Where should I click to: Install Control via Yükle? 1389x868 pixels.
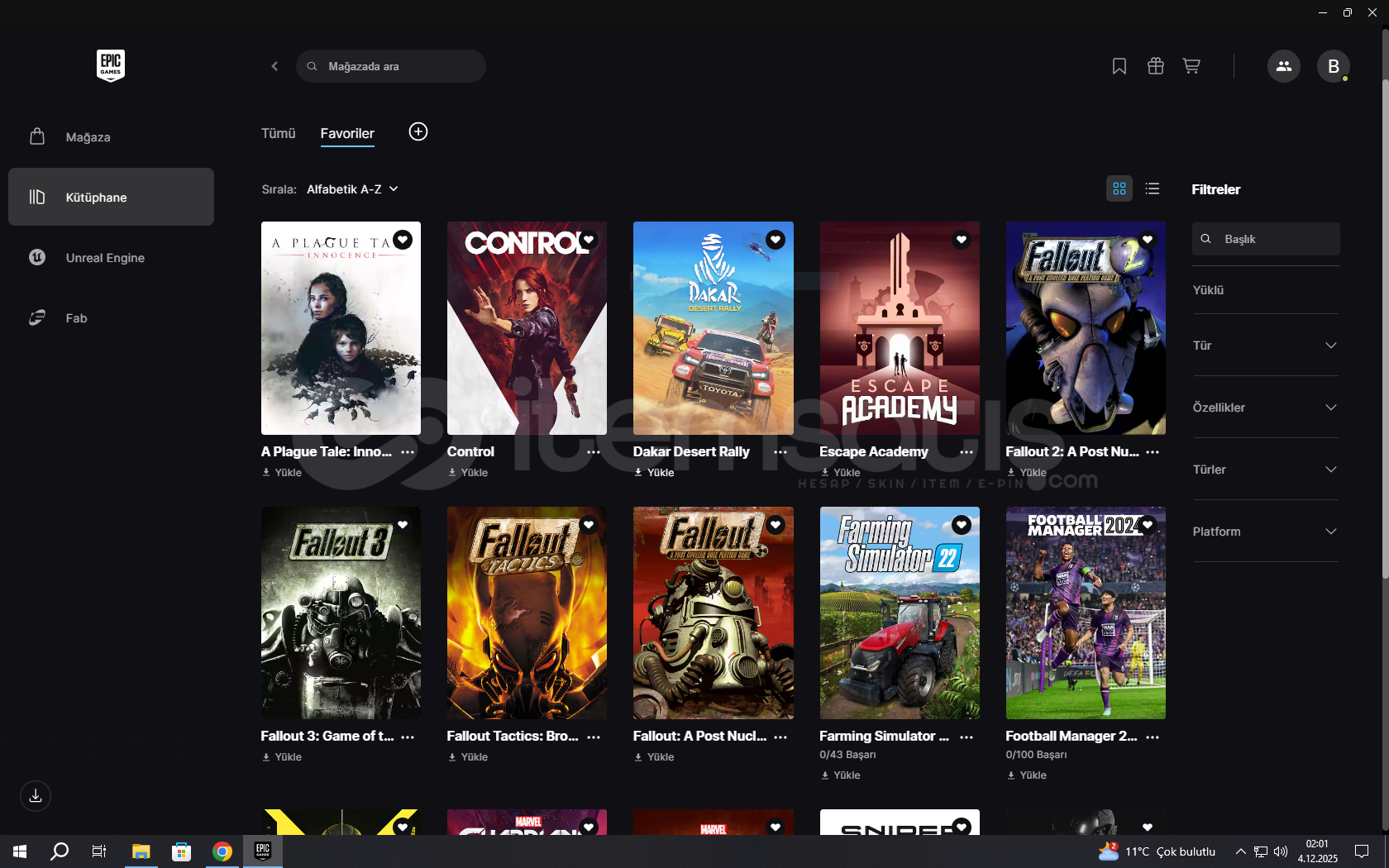coord(468,473)
